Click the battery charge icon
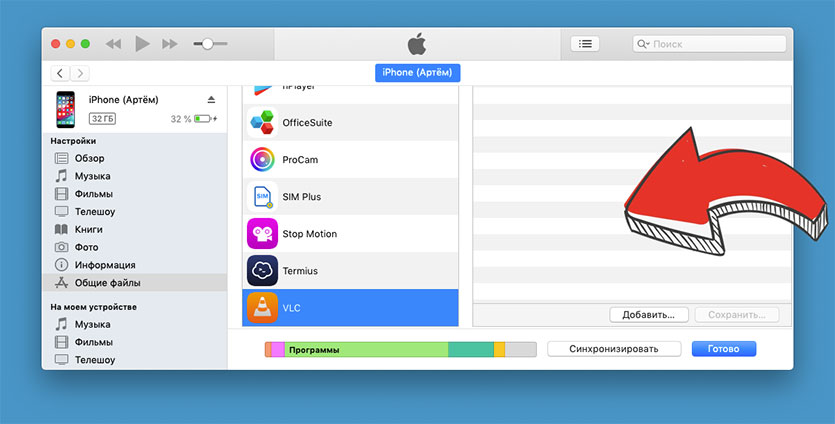The width and height of the screenshot is (835, 424). 205,118
